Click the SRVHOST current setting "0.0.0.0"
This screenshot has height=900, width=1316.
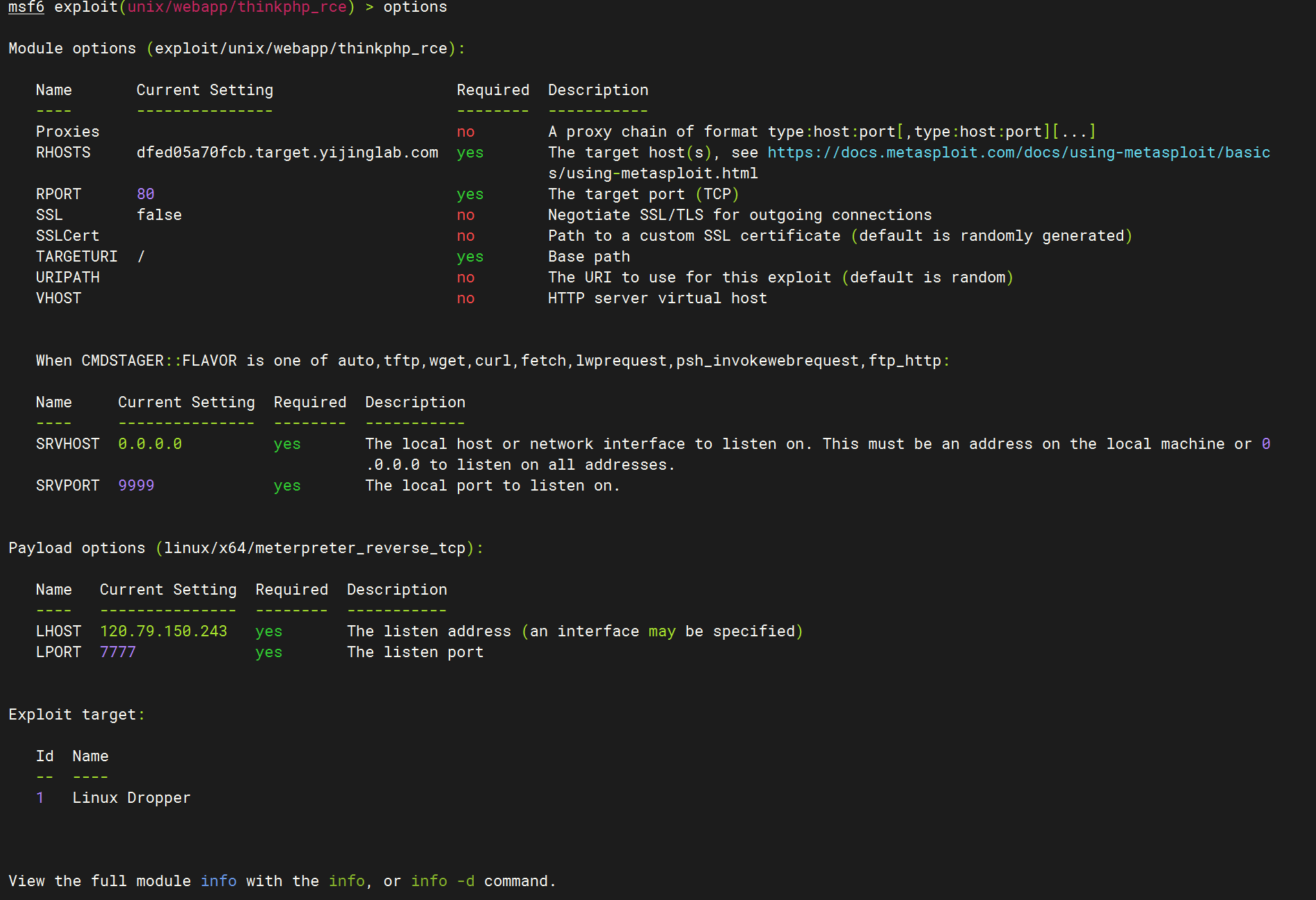tap(150, 444)
